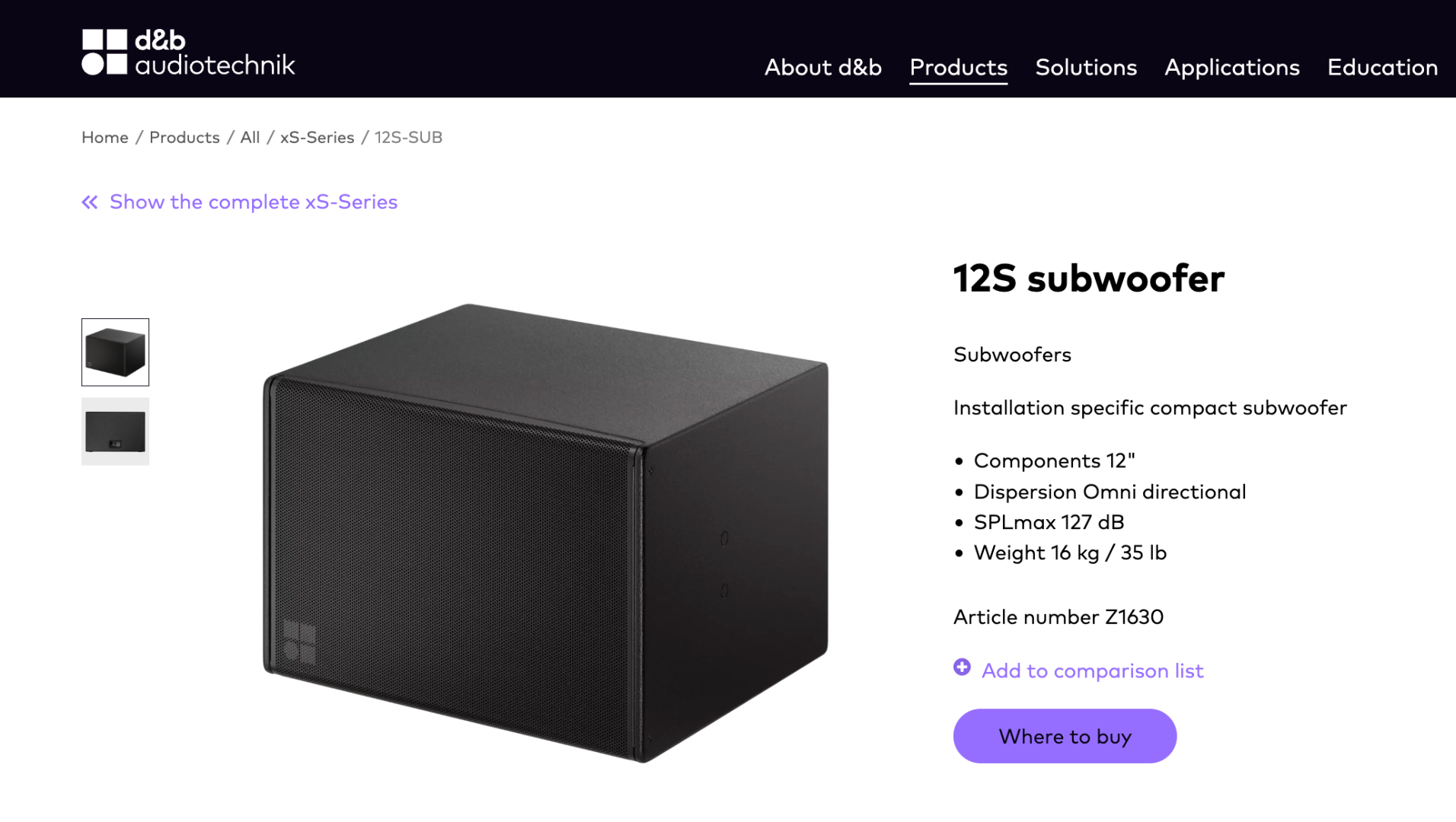Show the complete xS-Series link
This screenshot has height=822, width=1456.
[x=253, y=202]
